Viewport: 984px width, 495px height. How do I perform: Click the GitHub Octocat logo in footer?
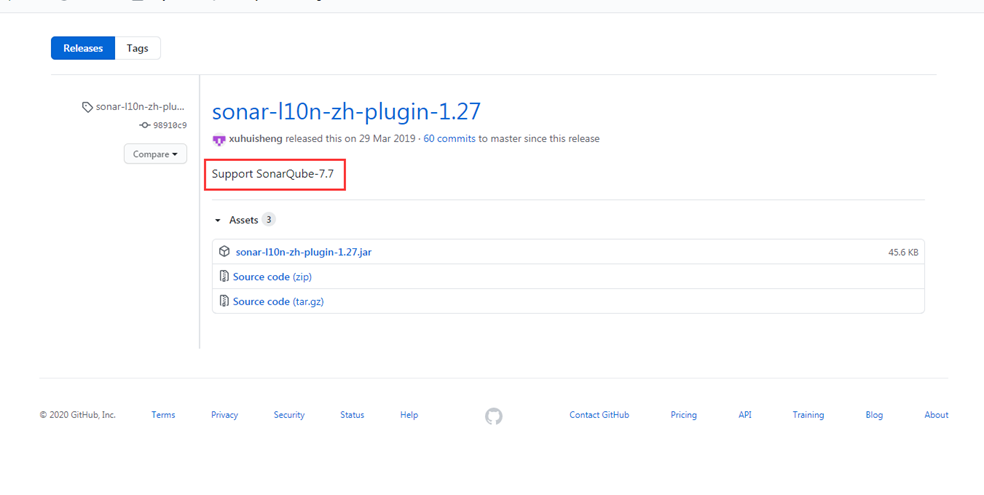494,416
